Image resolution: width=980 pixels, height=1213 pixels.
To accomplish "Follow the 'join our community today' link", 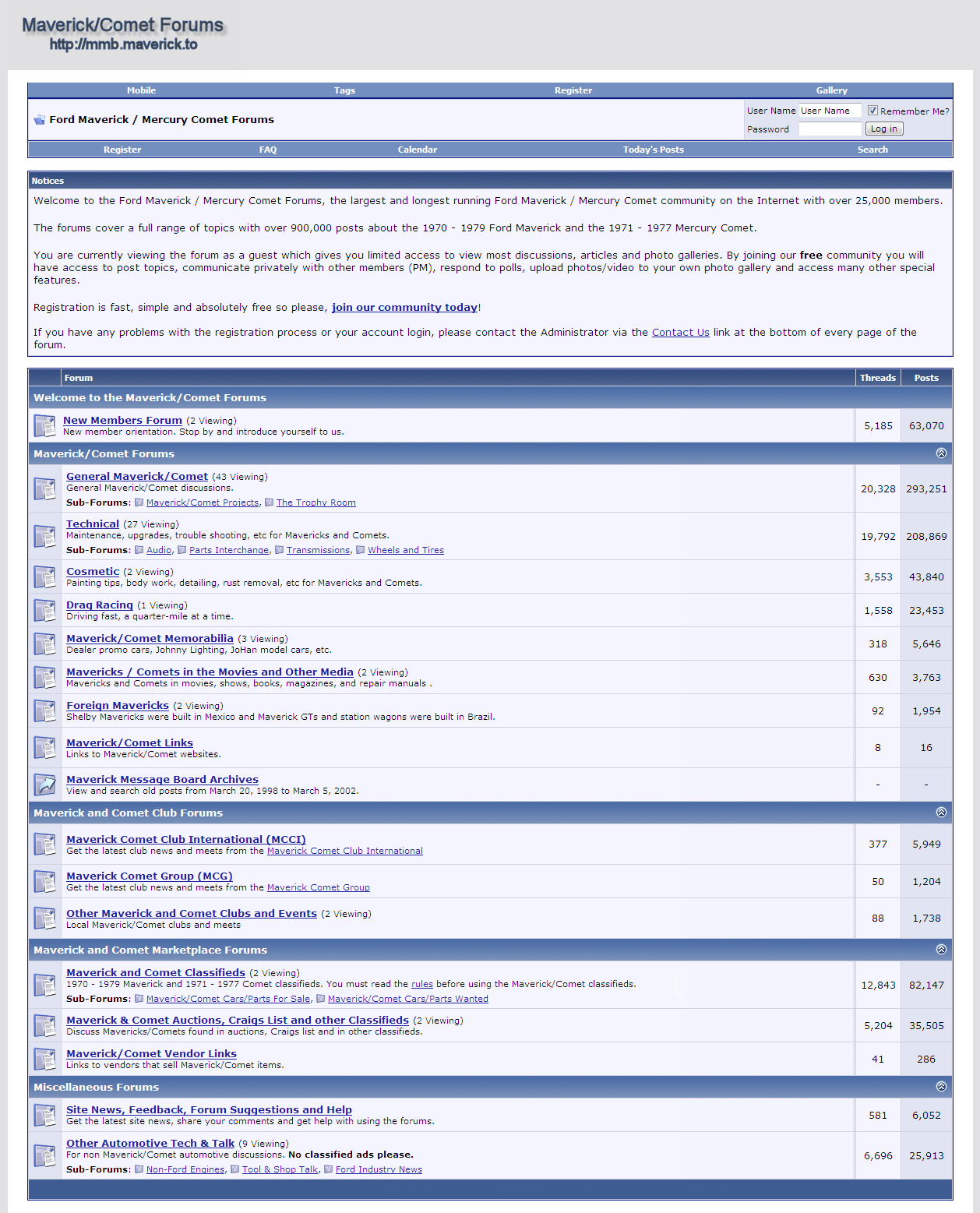I will pos(404,308).
